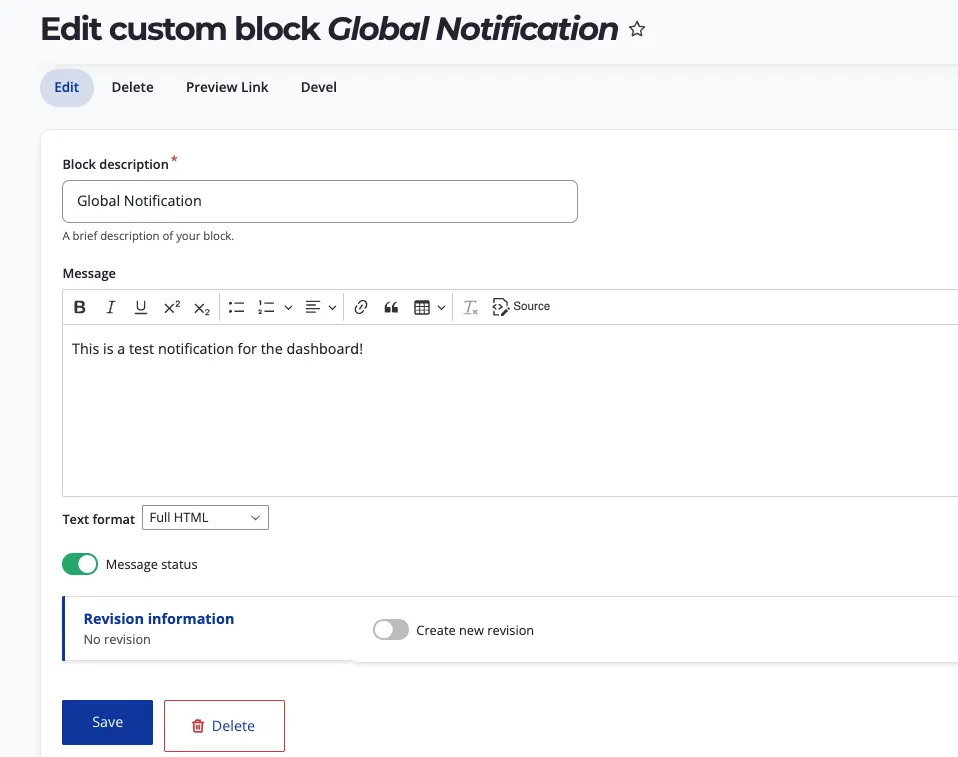The height and width of the screenshot is (757, 958).
Task: Star this page as a shortcut
Action: tap(637, 29)
